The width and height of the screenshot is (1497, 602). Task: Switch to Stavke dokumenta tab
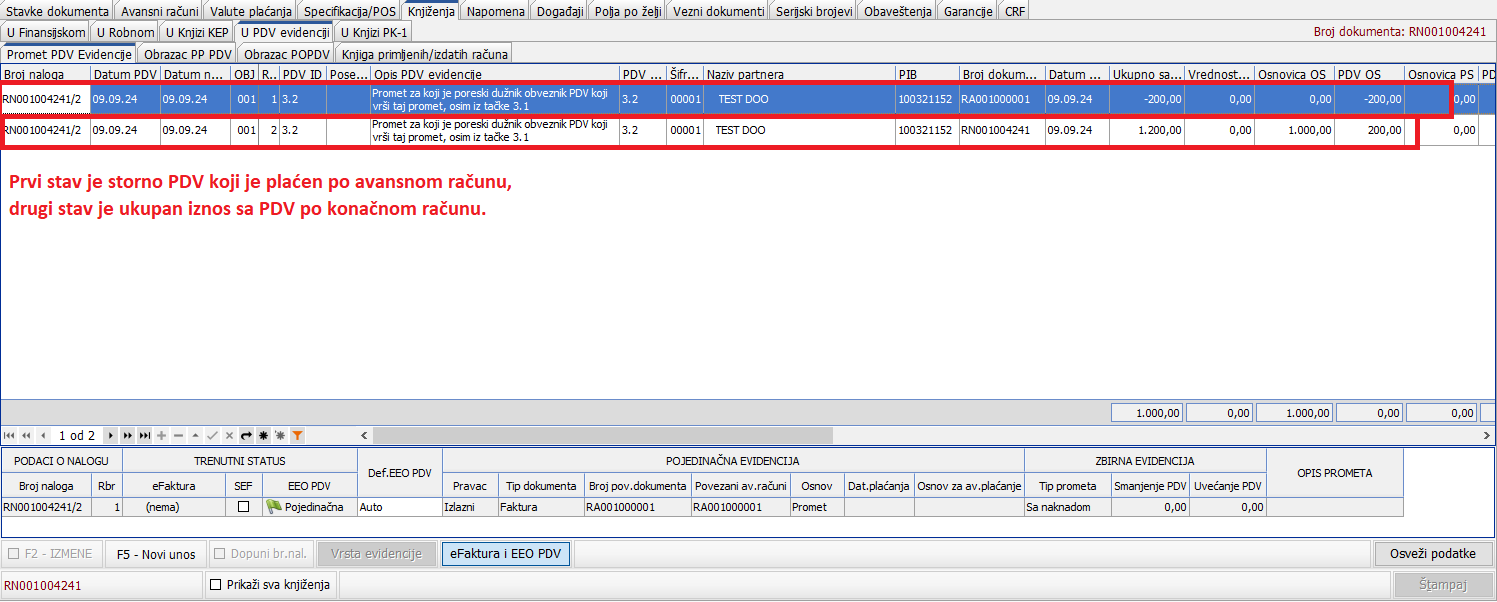tap(58, 11)
